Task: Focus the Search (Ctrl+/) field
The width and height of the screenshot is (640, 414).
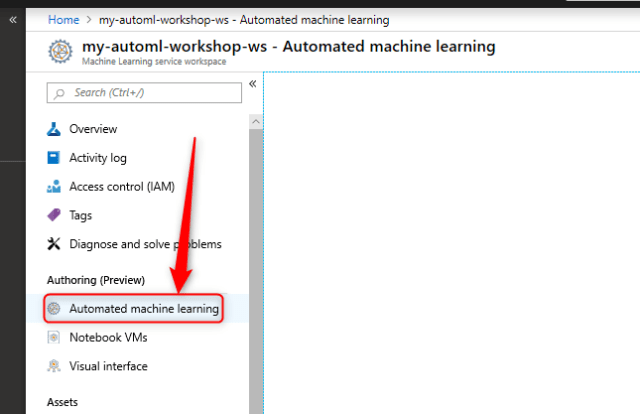Action: pyautogui.click(x=144, y=93)
